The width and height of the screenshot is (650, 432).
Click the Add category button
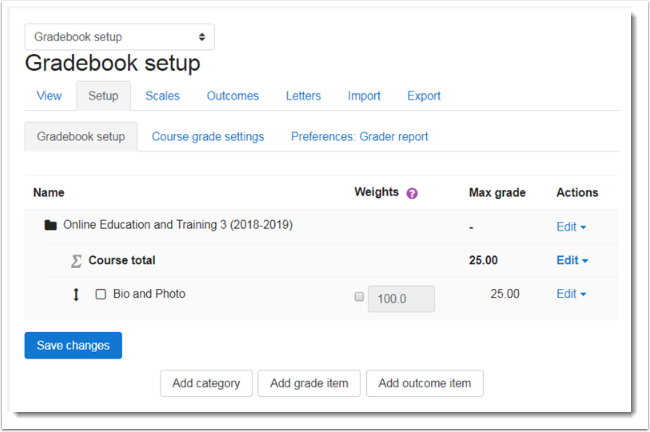click(x=206, y=383)
